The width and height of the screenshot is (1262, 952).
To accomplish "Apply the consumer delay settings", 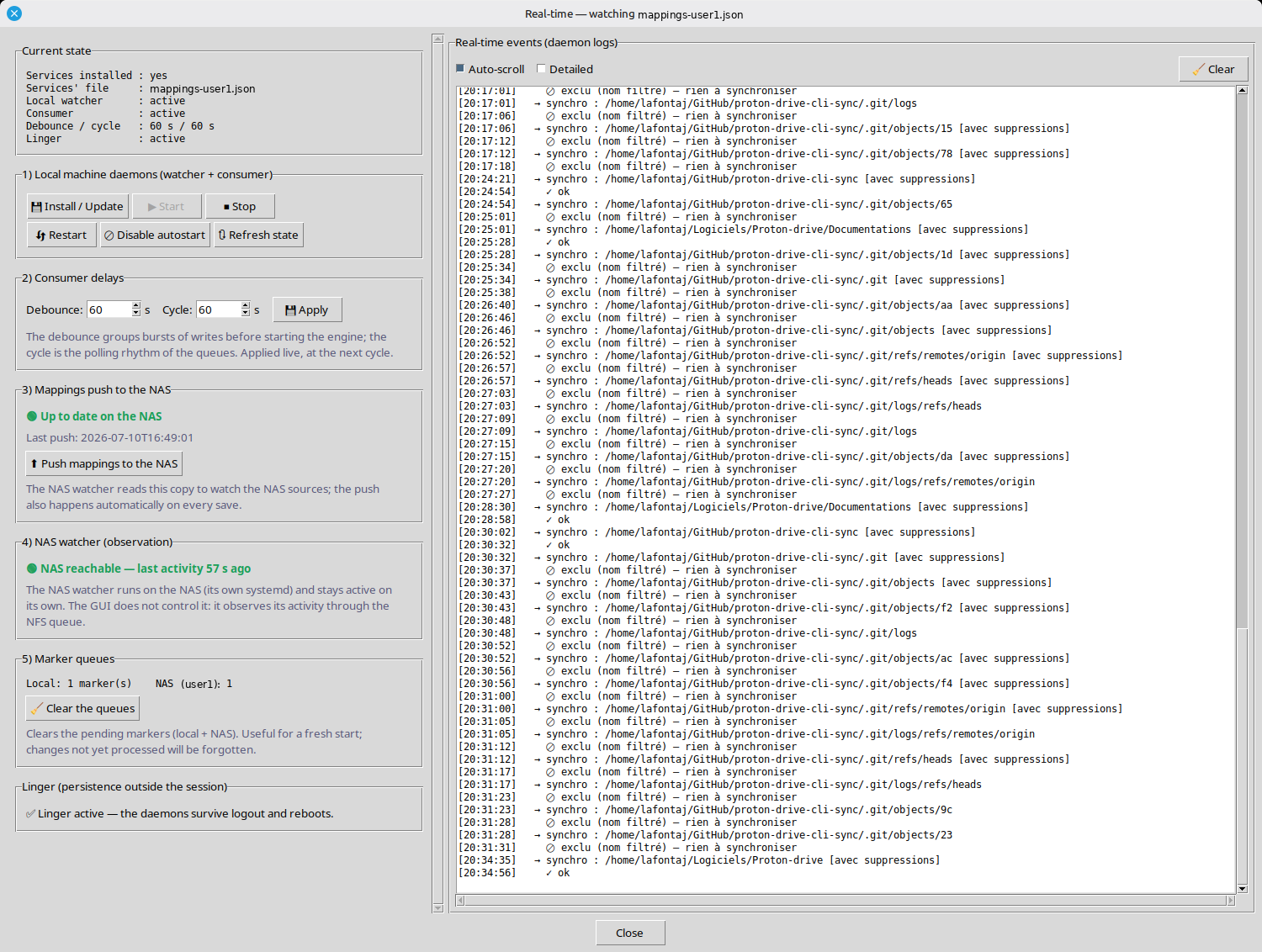I will (x=307, y=309).
